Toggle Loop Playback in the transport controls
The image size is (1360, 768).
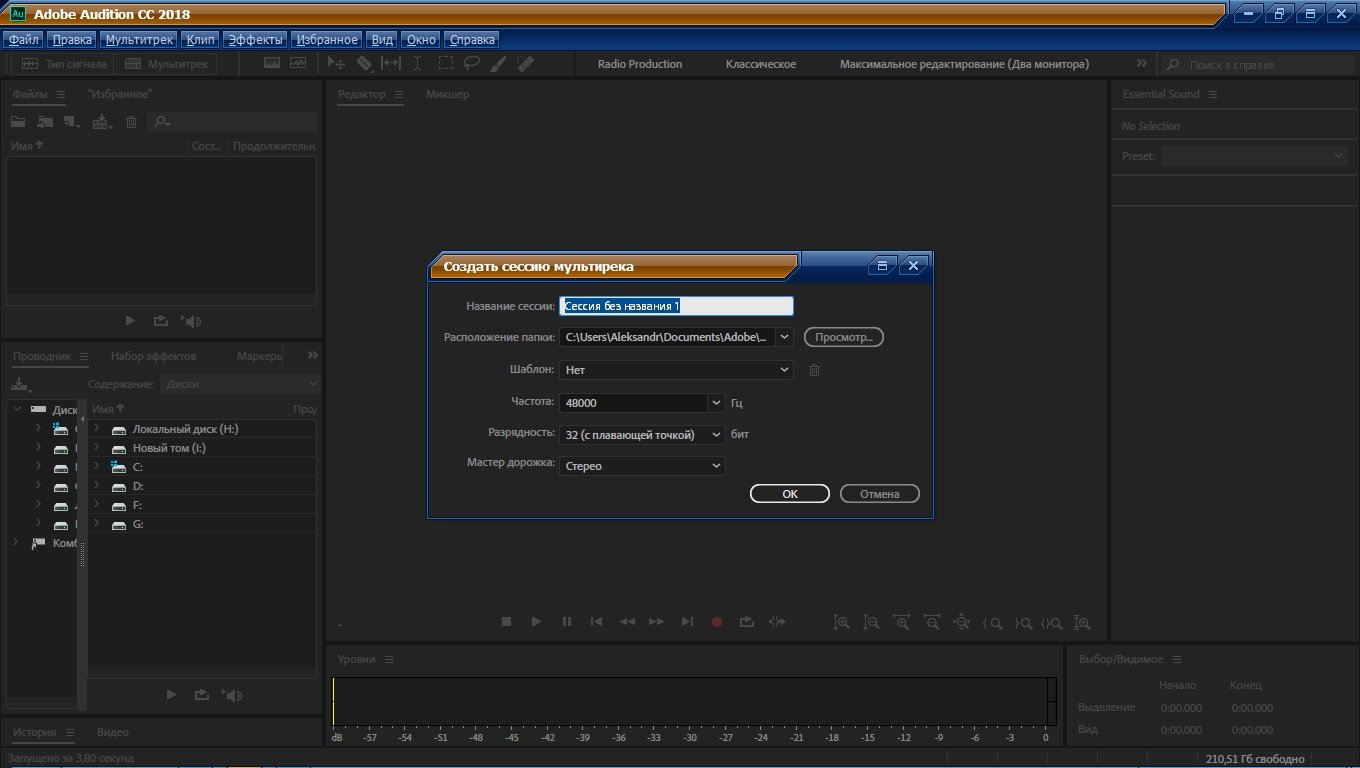(x=747, y=622)
